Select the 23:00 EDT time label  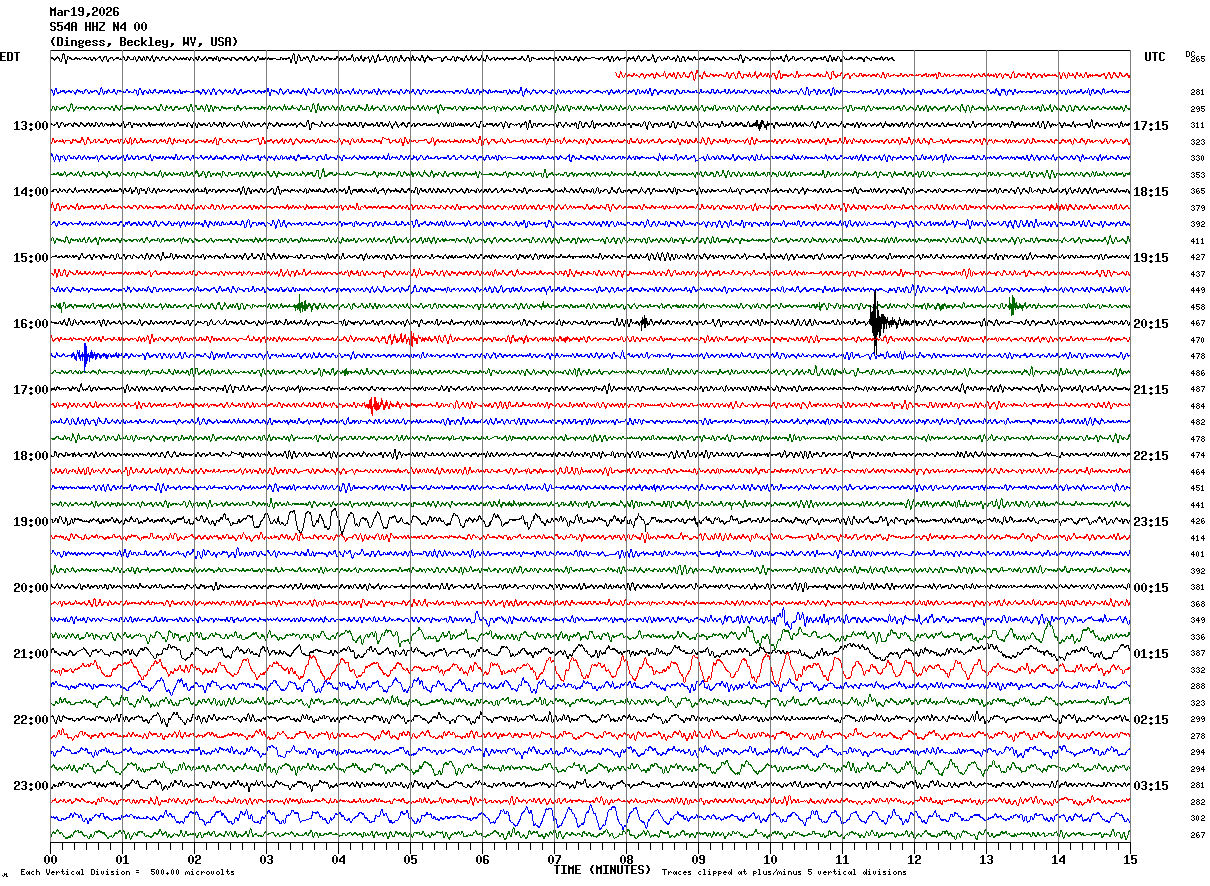tap(31, 785)
